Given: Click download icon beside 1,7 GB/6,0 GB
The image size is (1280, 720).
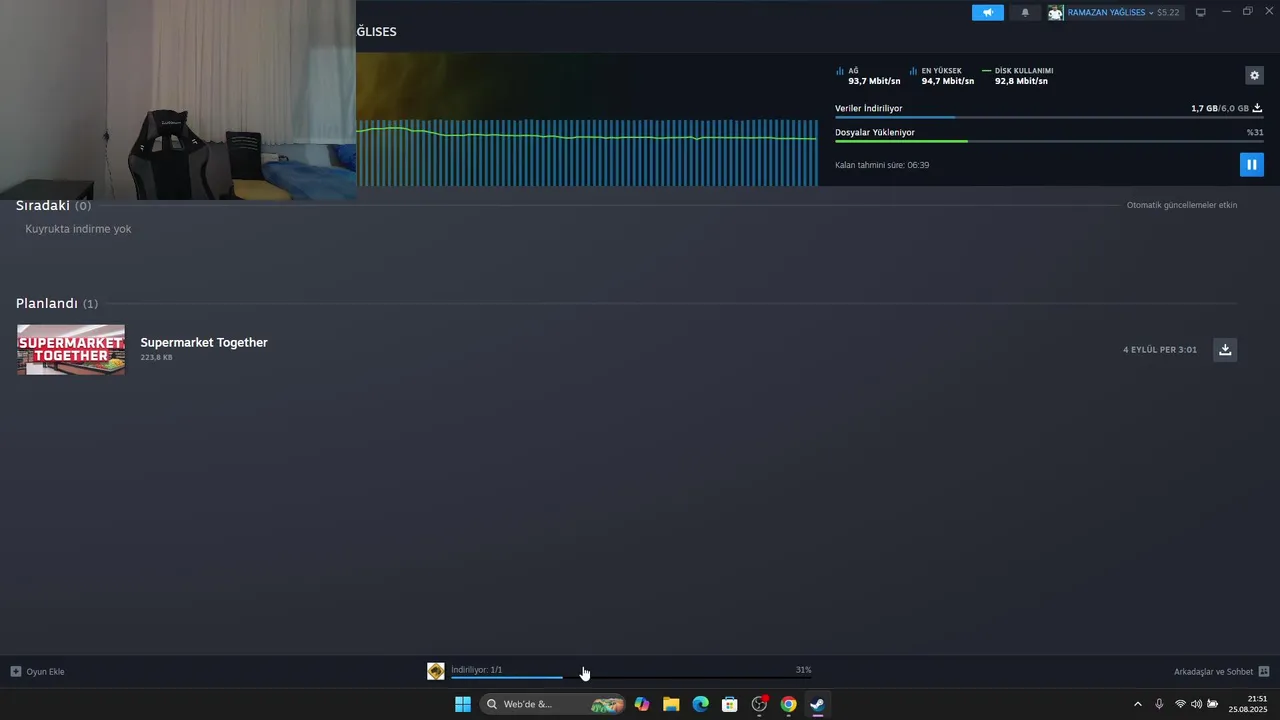Looking at the screenshot, I should coord(1257,108).
